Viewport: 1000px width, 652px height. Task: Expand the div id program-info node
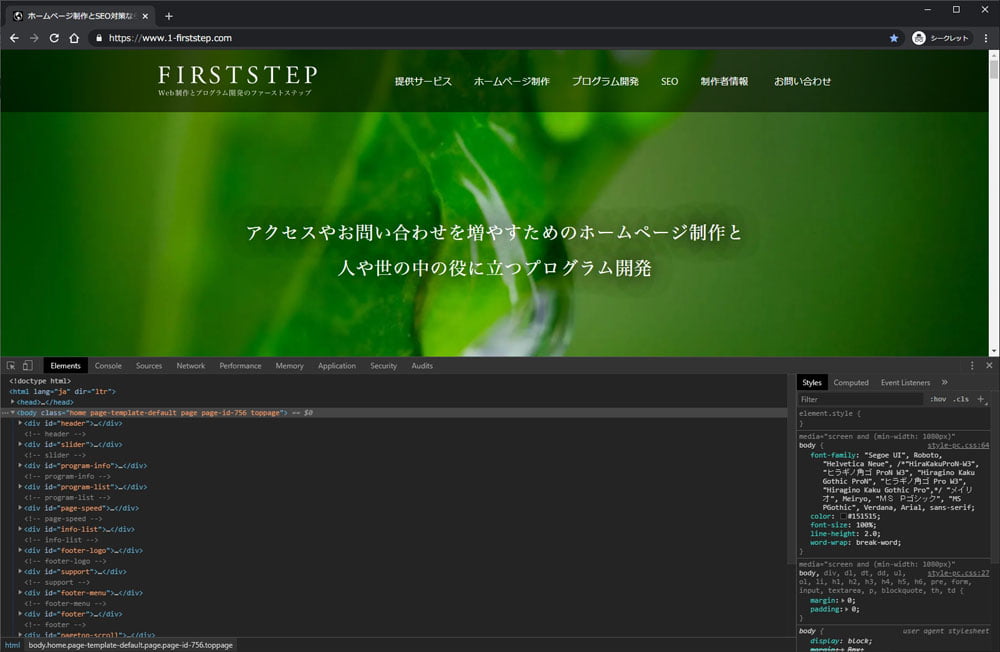[x=20, y=466]
